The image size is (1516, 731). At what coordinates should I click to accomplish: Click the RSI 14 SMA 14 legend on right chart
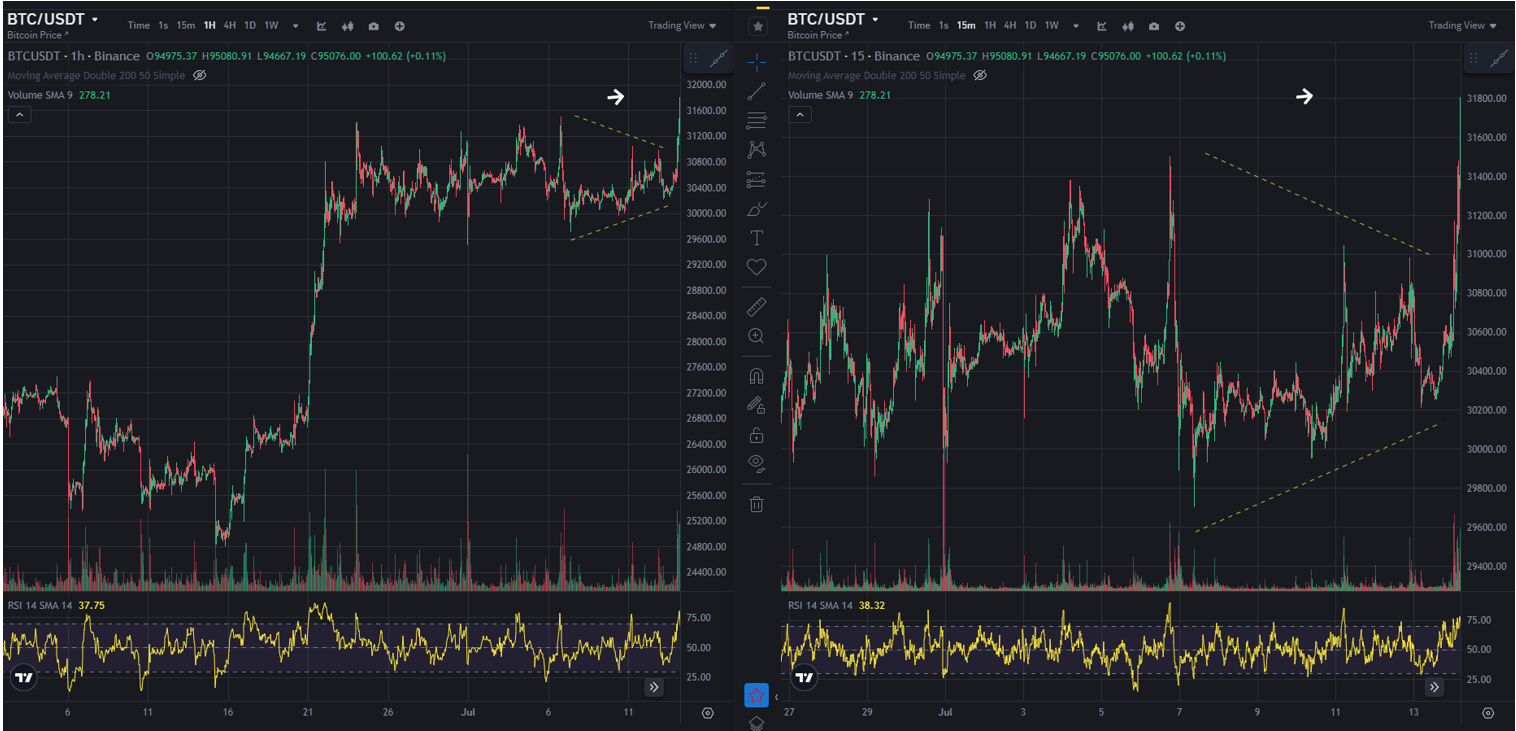[820, 605]
